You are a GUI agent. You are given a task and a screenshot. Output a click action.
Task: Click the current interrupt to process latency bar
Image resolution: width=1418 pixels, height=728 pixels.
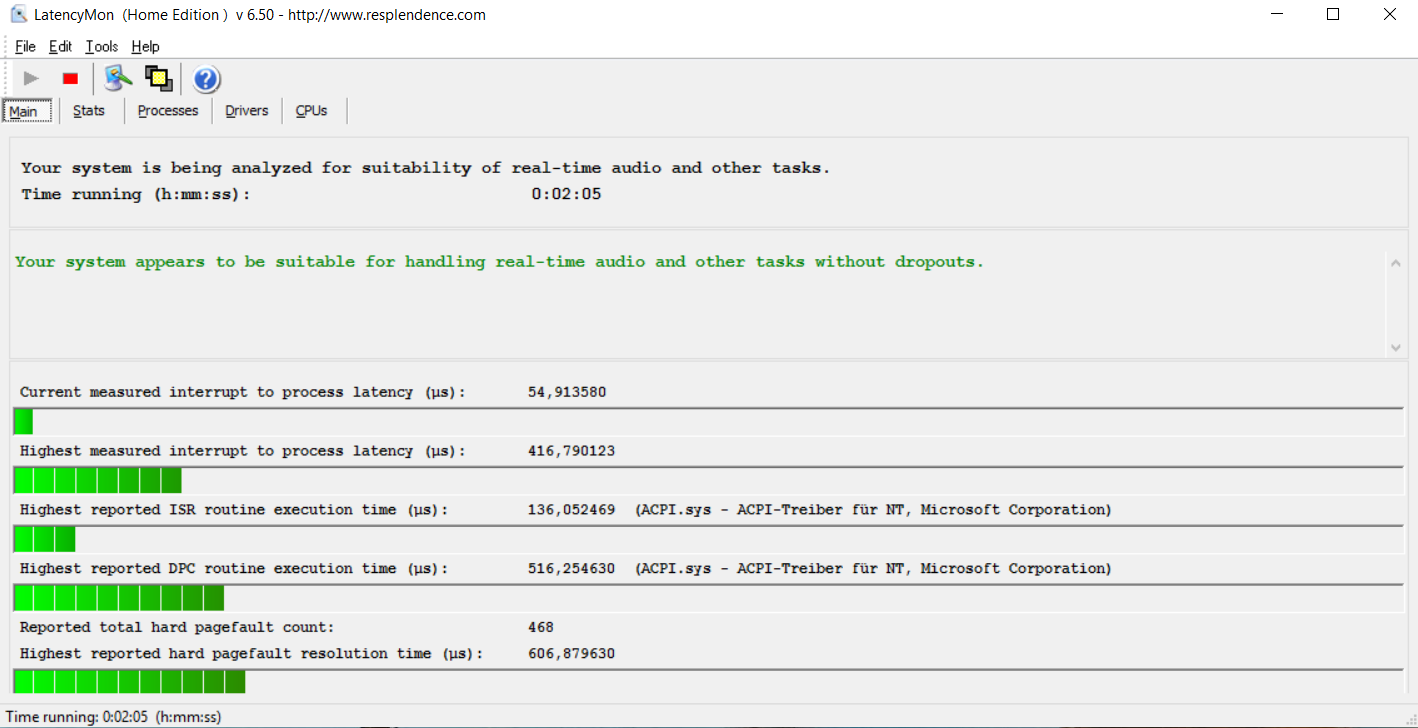point(24,422)
